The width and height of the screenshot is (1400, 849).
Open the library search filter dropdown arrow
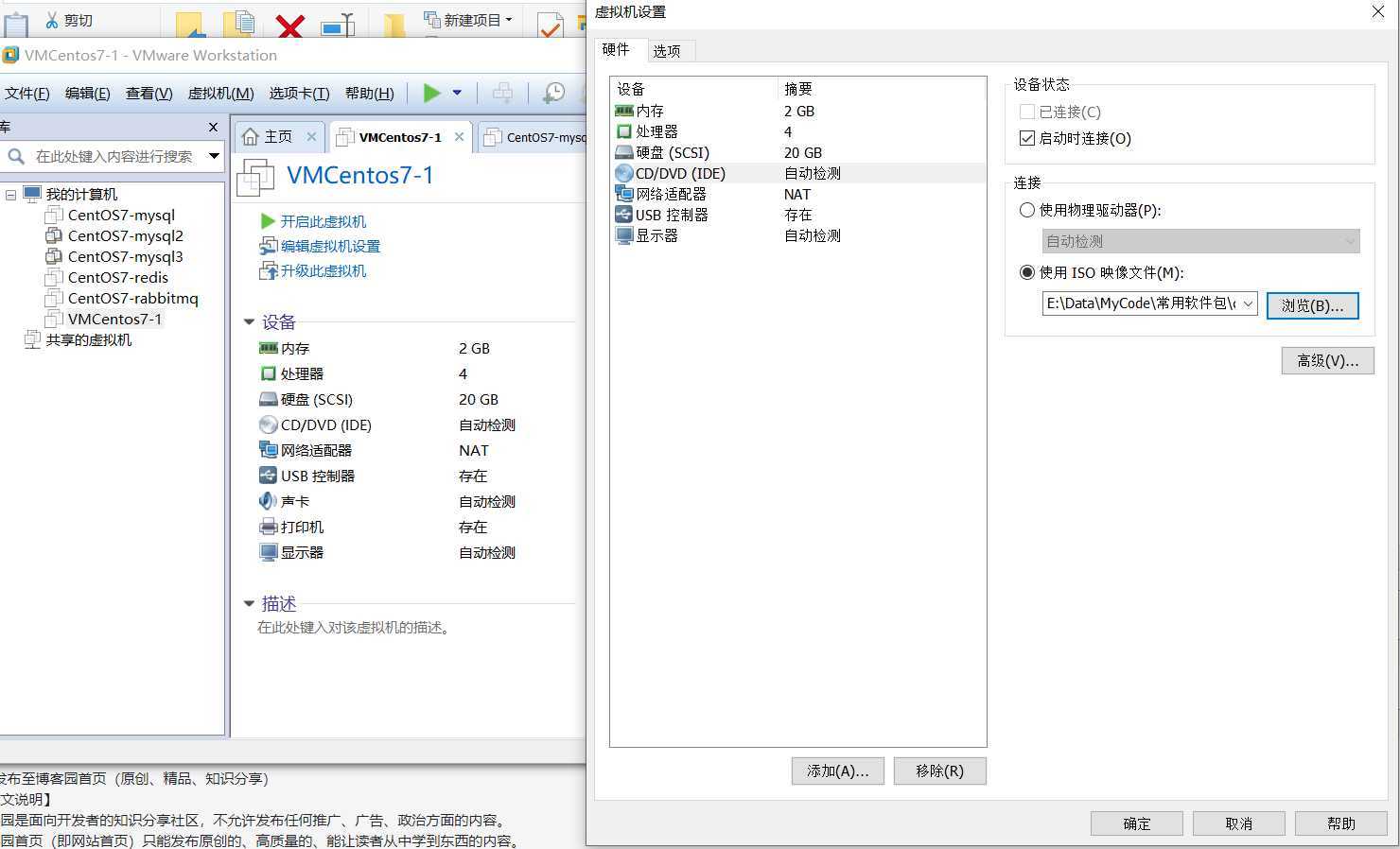click(x=215, y=156)
